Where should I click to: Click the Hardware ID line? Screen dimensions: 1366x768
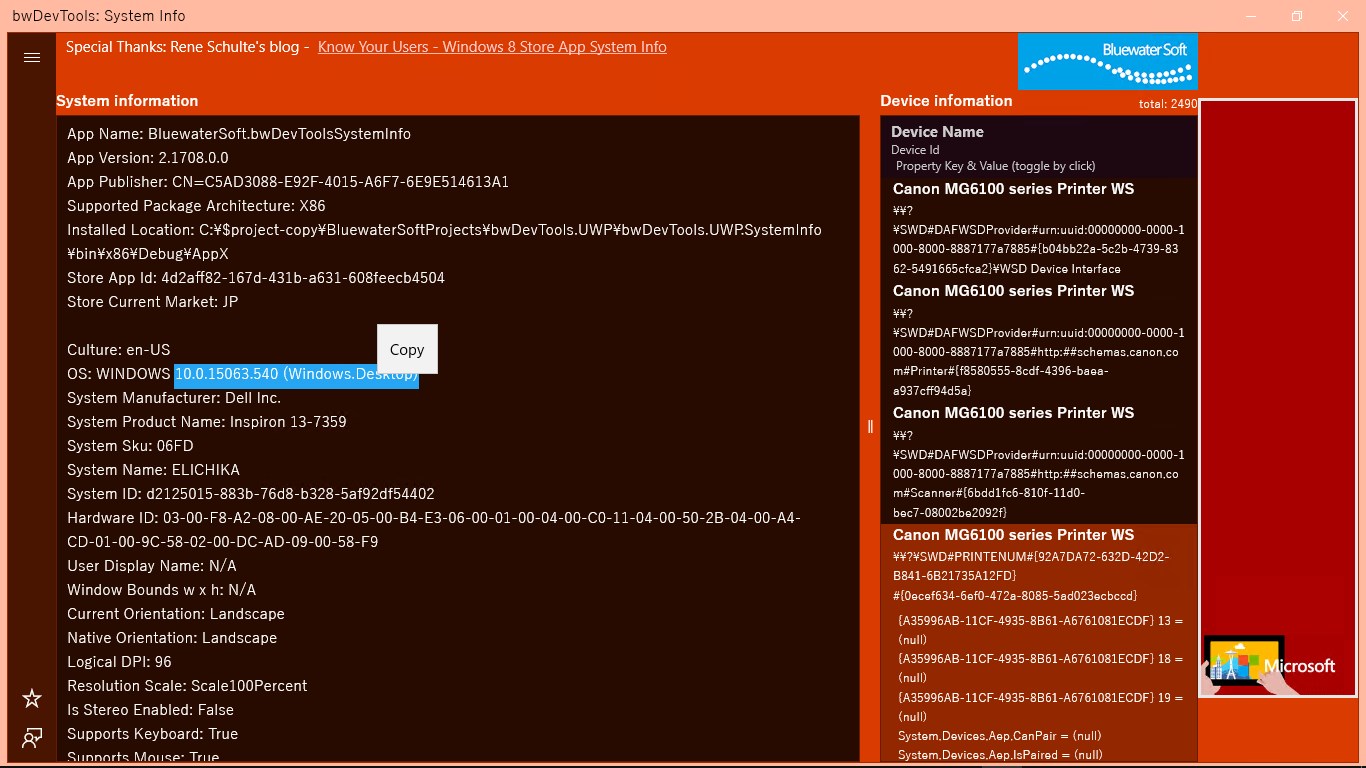434,530
